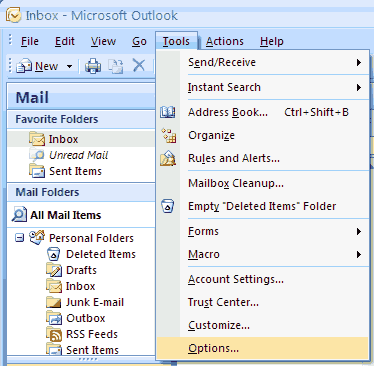Click the Unread Mail magnifier icon
The width and height of the screenshot is (374, 366).
tap(37, 155)
